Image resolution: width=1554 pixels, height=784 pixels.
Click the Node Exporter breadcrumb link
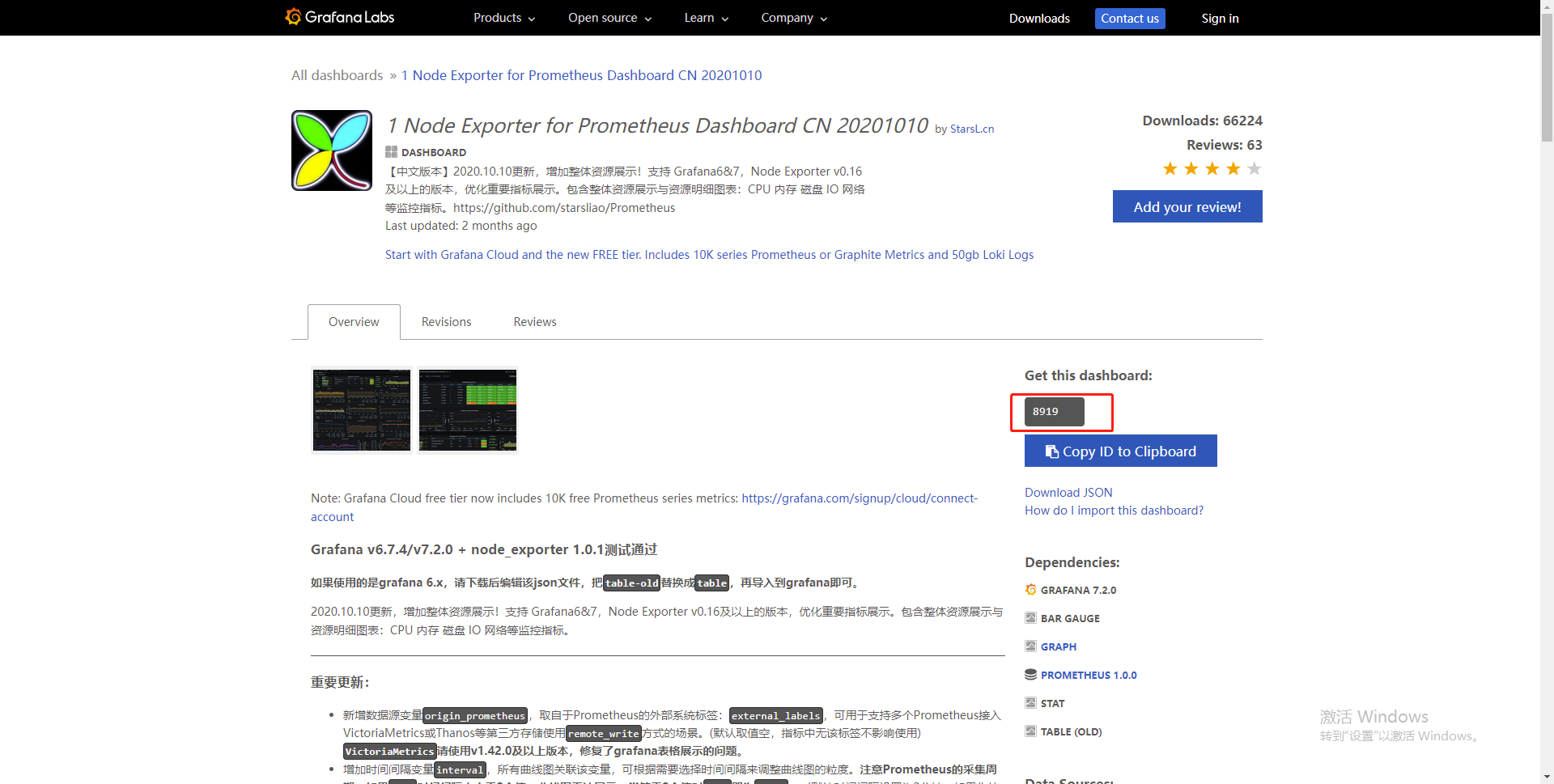pos(582,75)
